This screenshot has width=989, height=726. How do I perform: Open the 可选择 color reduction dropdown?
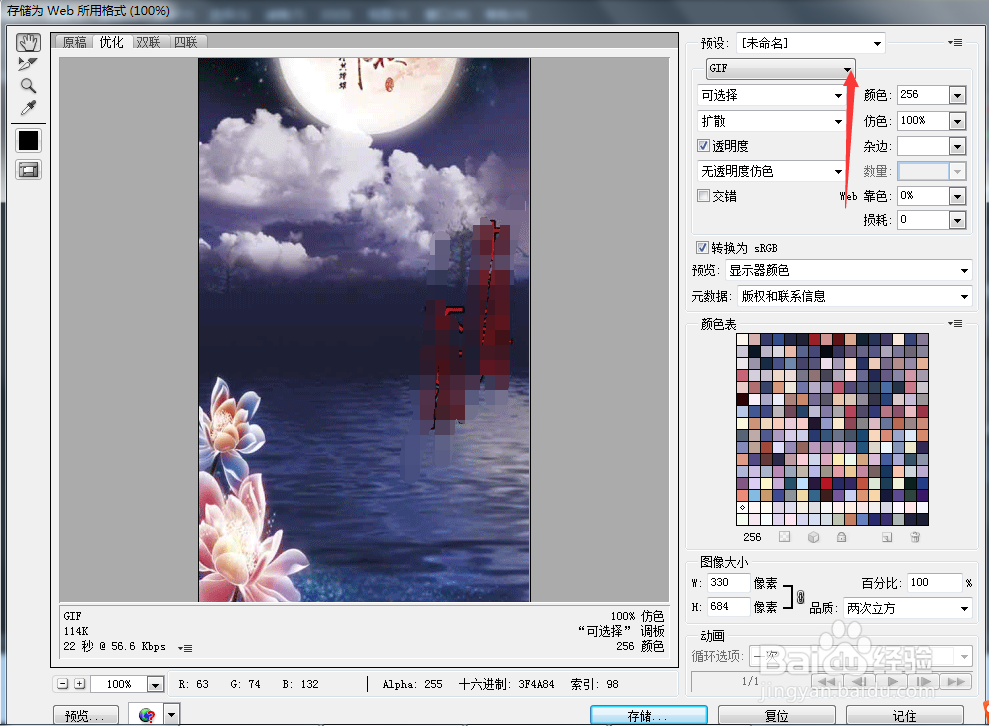[x=771, y=95]
